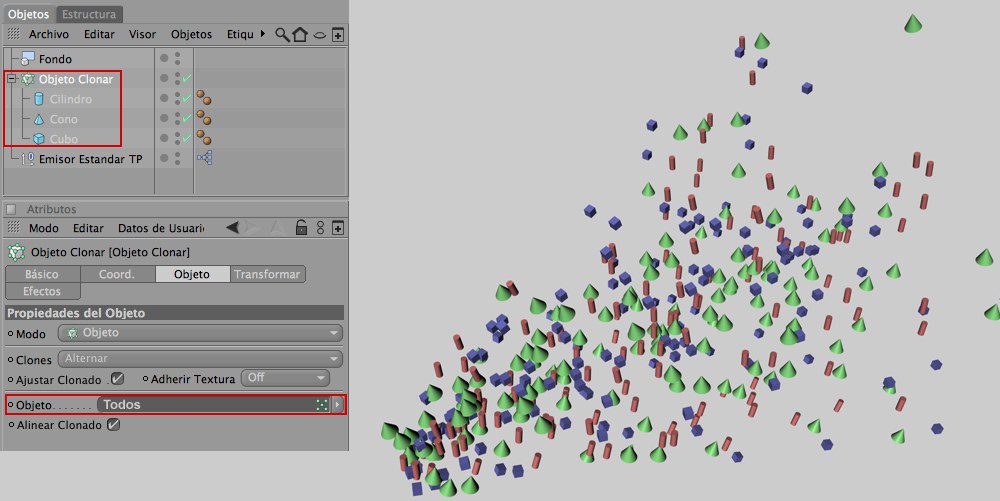Toggle the Ajustar Clonado checkbox
1000x501 pixels.
click(x=117, y=379)
